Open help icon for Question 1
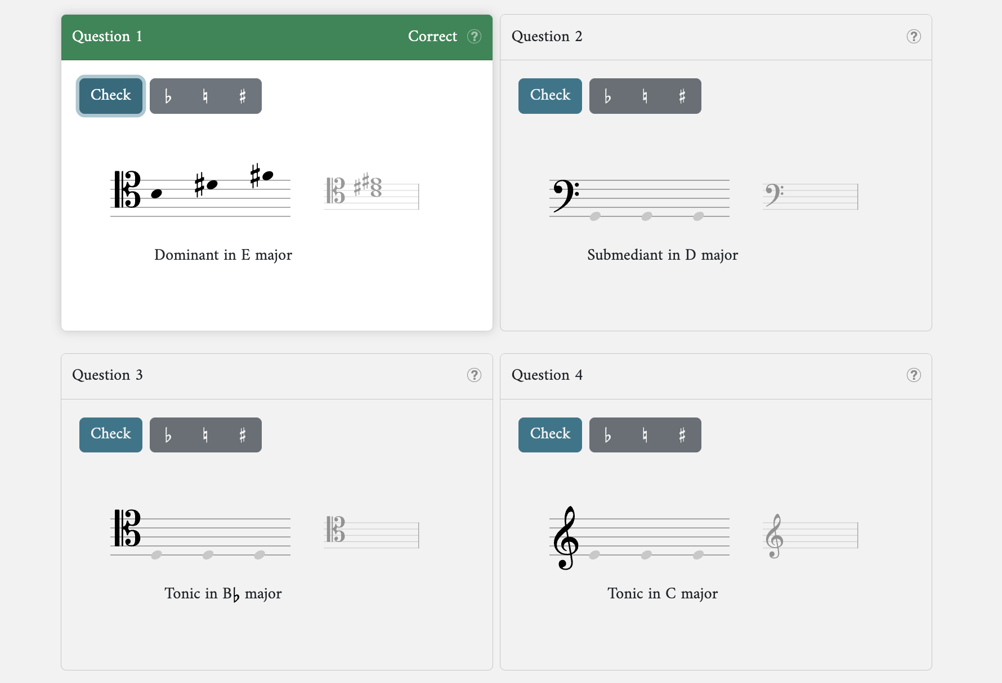Screen dimensions: 1002x683 [x=474, y=36]
